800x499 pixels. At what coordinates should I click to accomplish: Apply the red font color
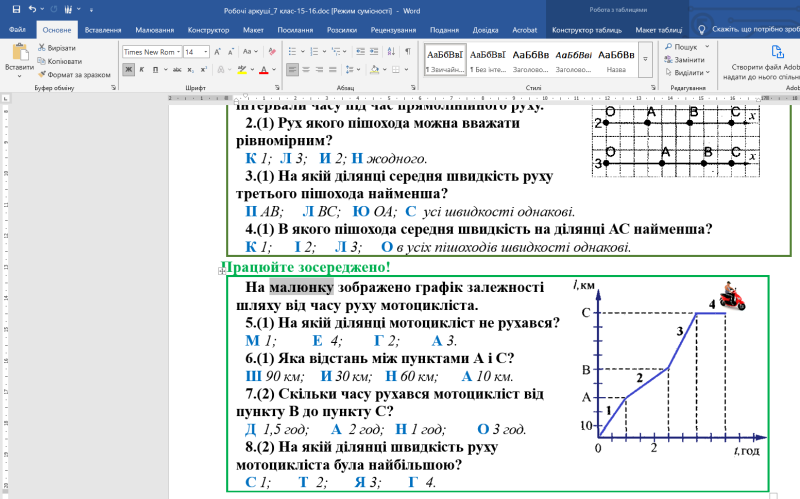[264, 69]
